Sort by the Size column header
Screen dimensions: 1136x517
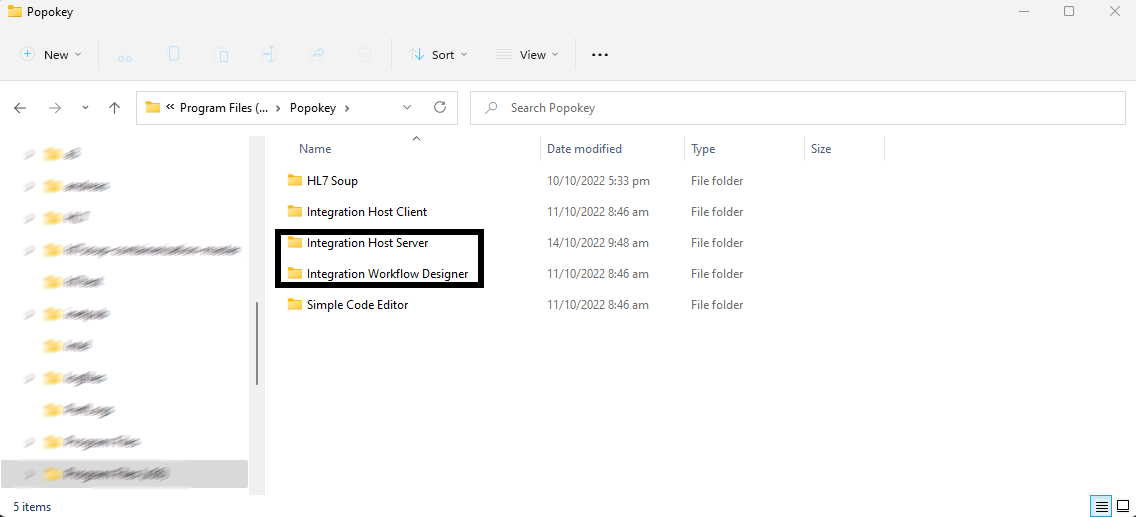821,148
